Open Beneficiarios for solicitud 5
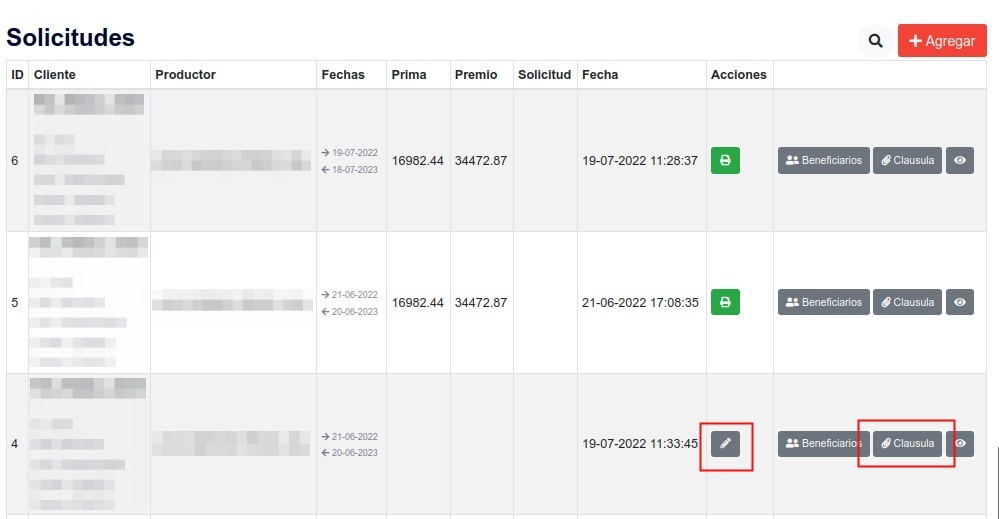 coord(823,302)
